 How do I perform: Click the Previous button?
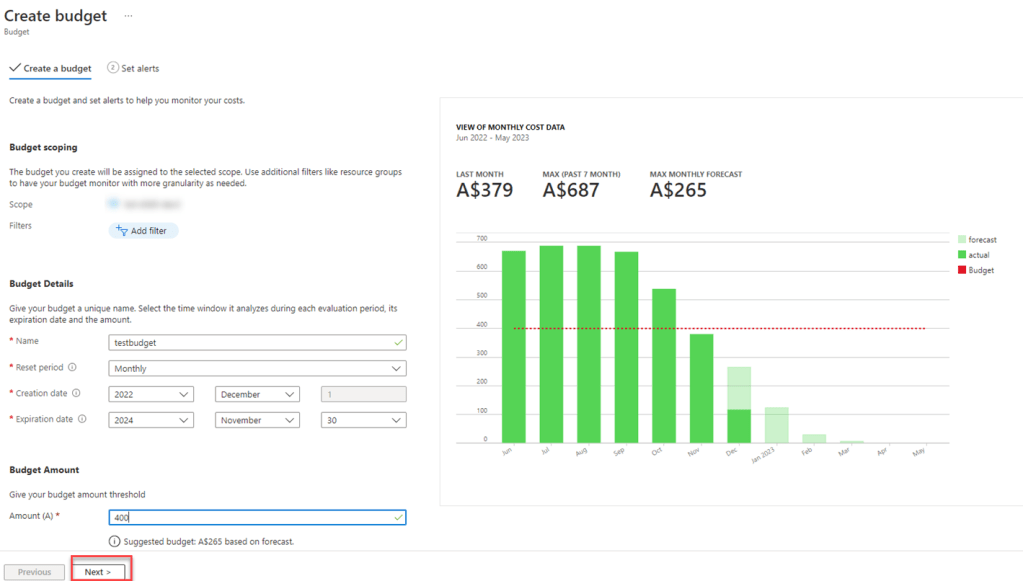[x=34, y=572]
